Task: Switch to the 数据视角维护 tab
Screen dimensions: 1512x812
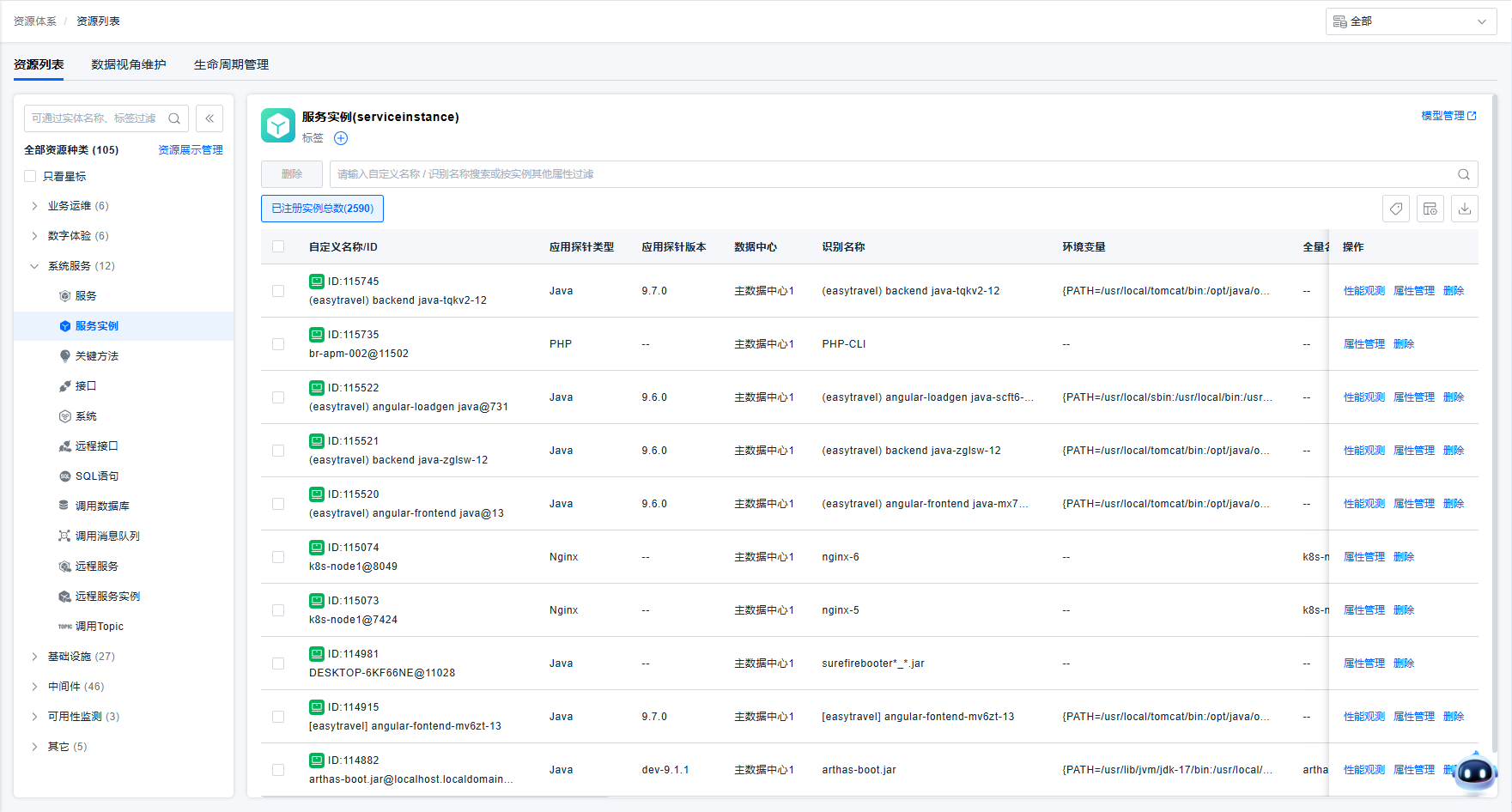Action: 129,64
